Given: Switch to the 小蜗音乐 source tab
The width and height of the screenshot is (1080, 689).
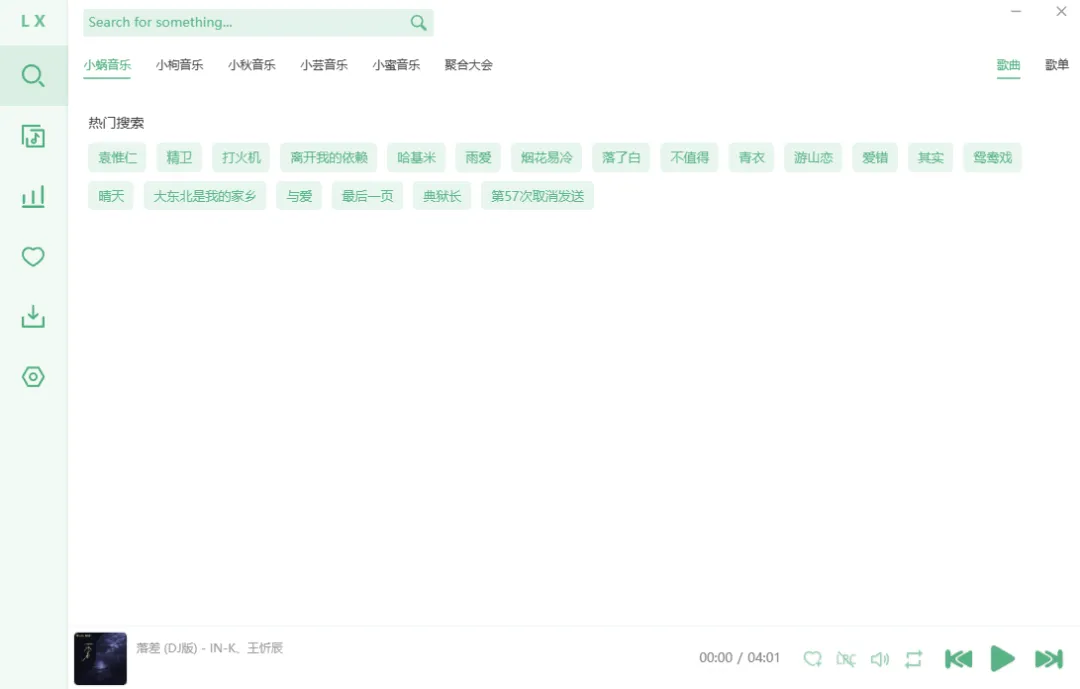Looking at the screenshot, I should click(x=107, y=65).
